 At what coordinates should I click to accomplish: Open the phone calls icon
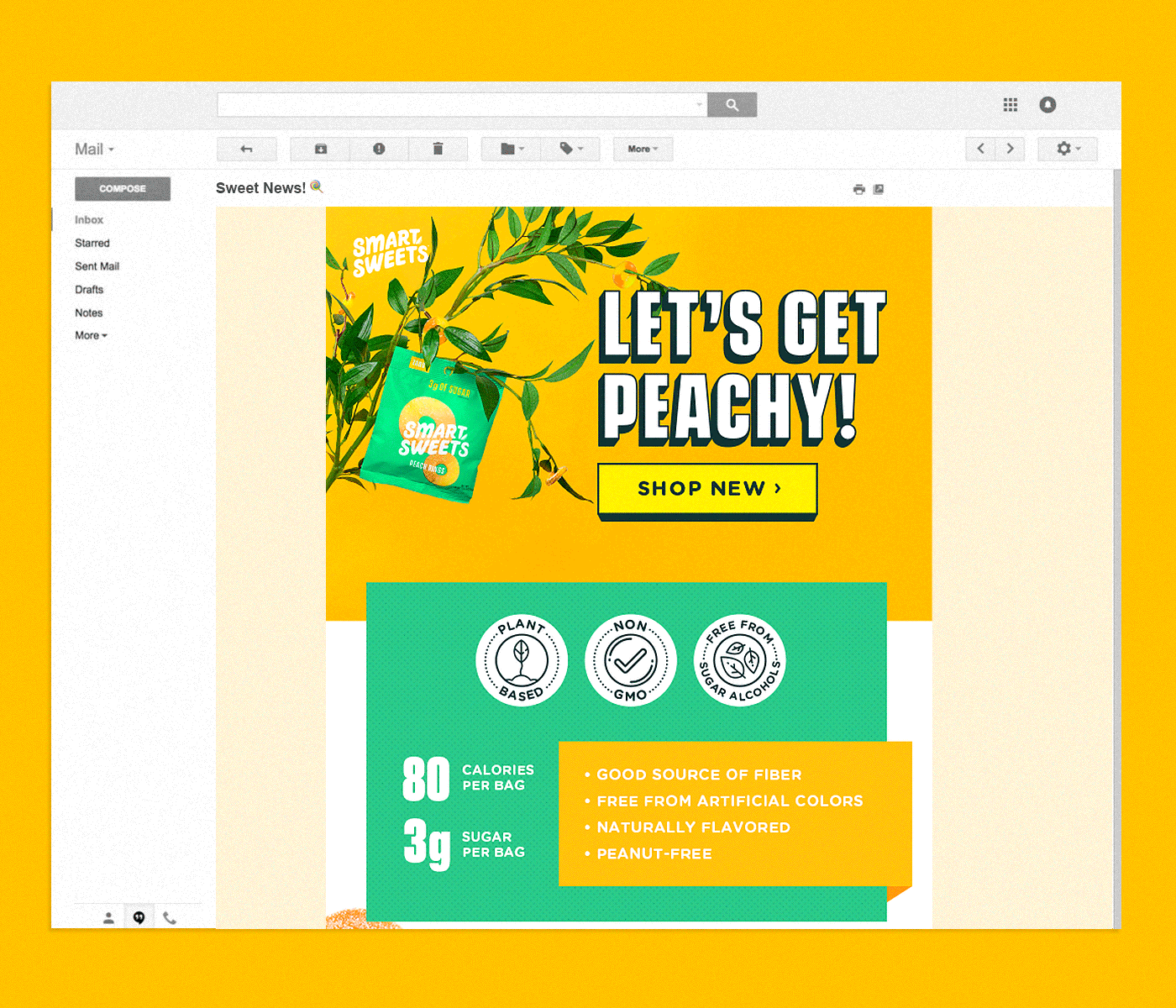pyautogui.click(x=170, y=918)
